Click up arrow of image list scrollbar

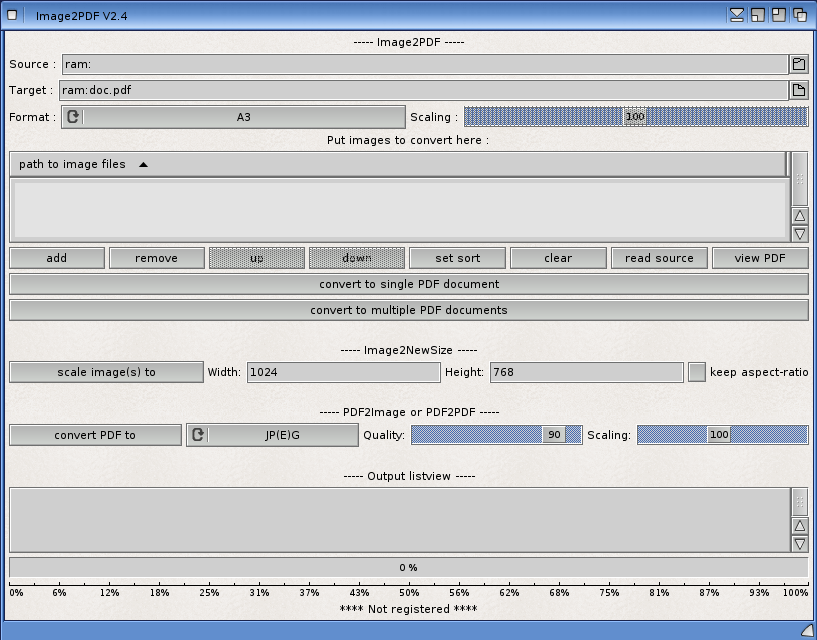click(x=799, y=216)
